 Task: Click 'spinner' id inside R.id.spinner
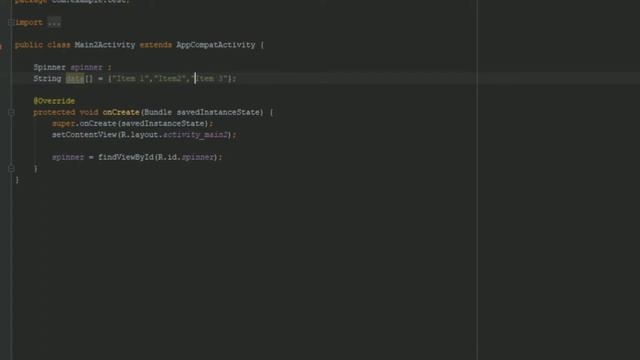[198, 157]
